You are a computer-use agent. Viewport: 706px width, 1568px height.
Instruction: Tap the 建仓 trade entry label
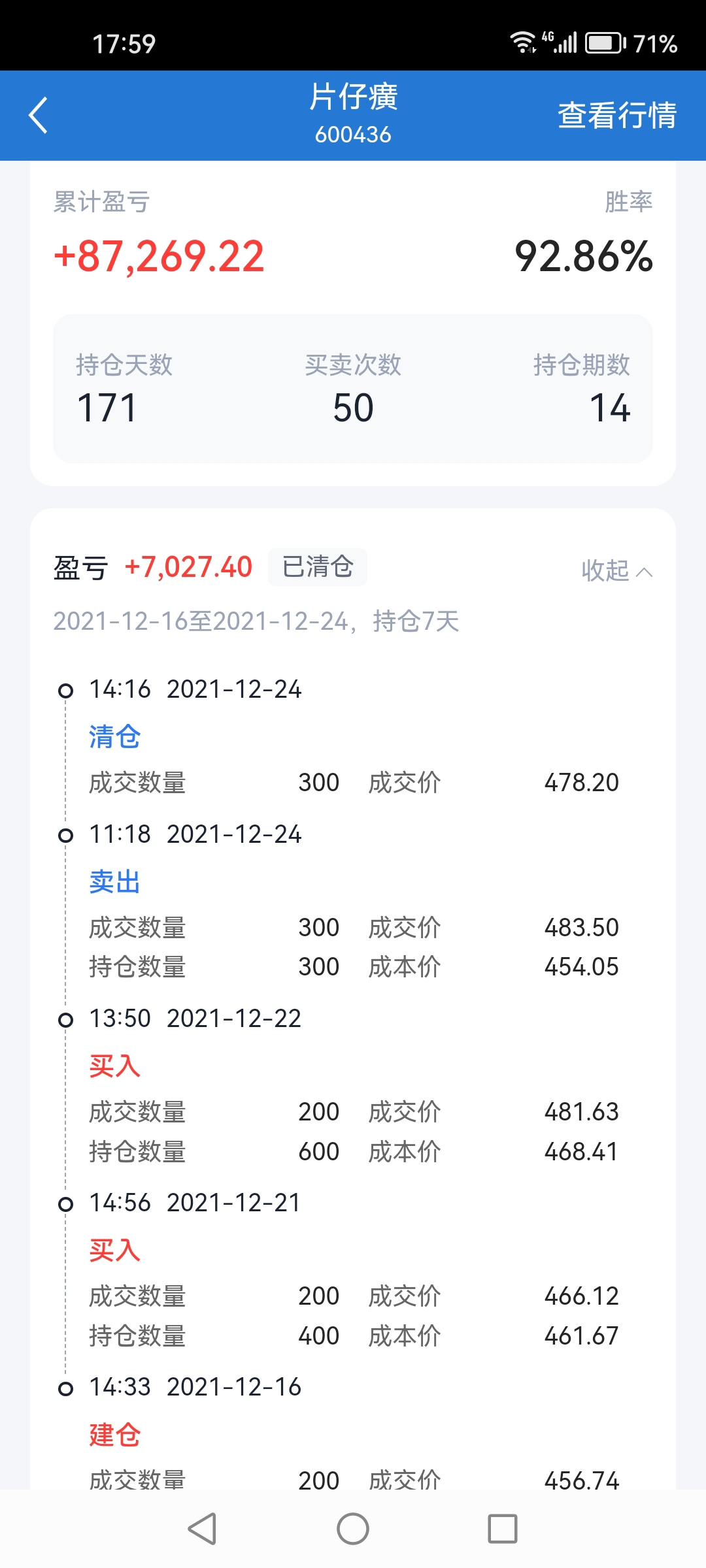pyautogui.click(x=115, y=1434)
